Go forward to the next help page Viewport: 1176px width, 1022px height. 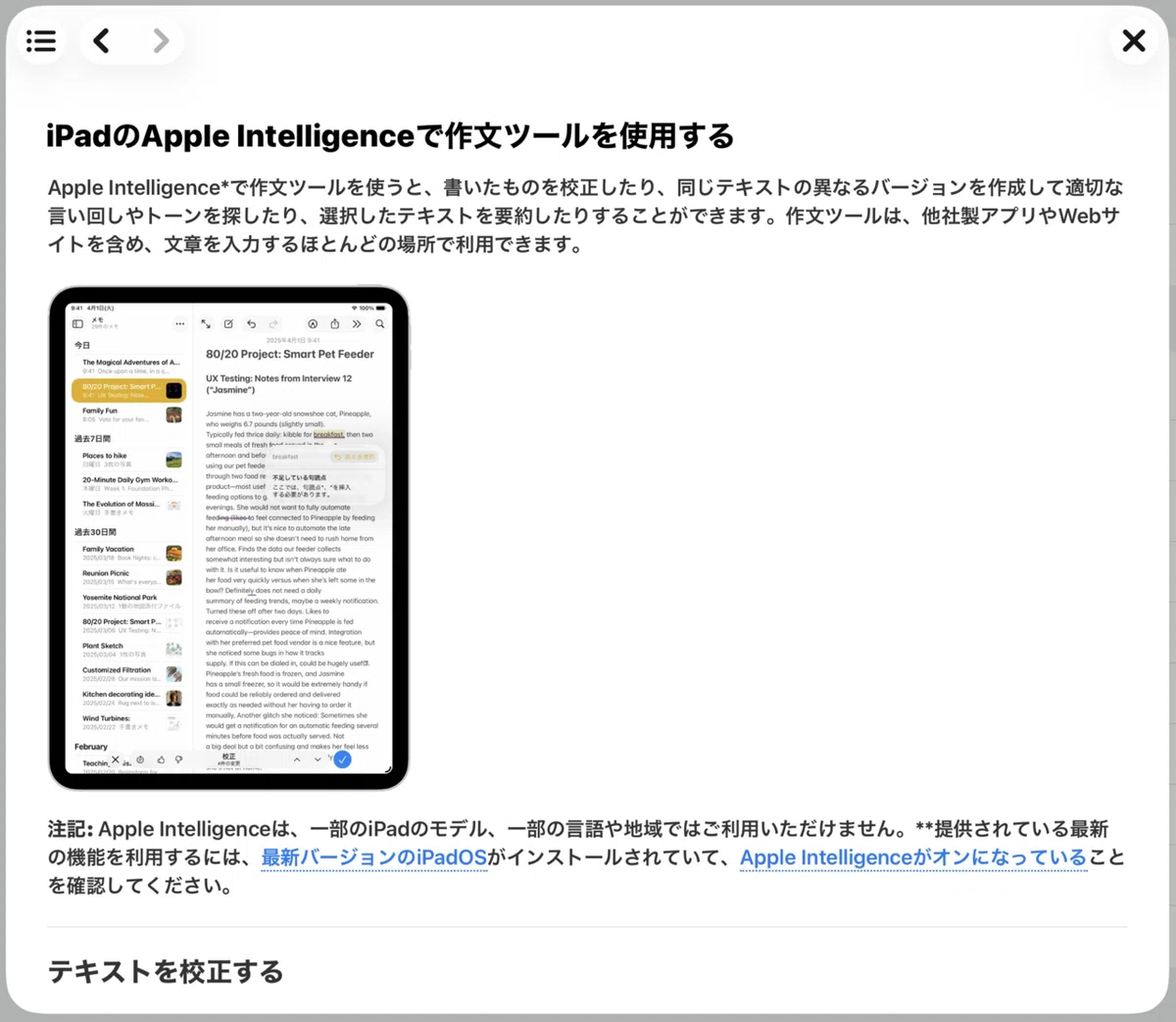(x=161, y=41)
